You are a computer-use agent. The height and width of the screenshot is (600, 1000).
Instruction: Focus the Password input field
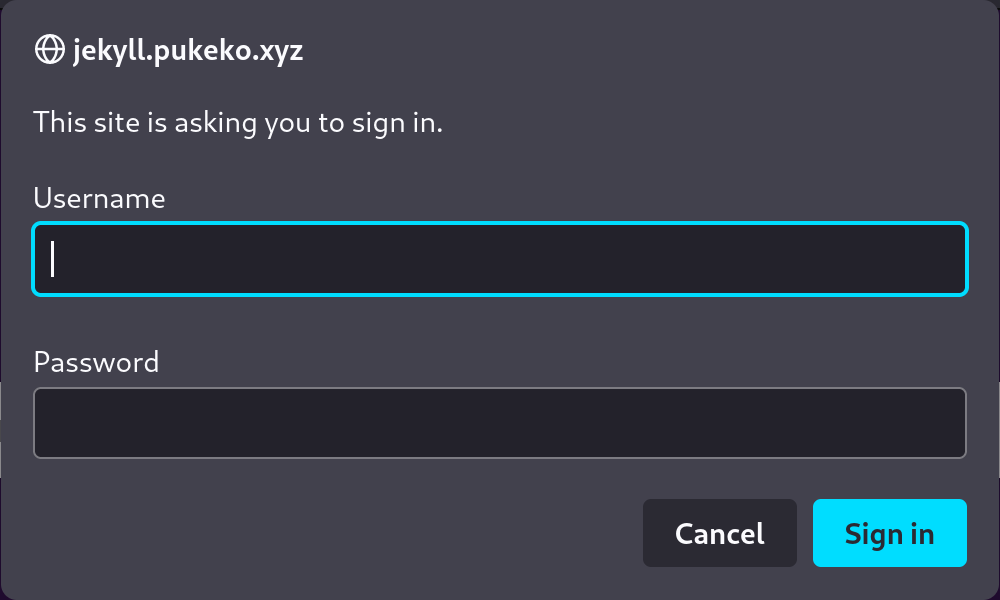500,423
